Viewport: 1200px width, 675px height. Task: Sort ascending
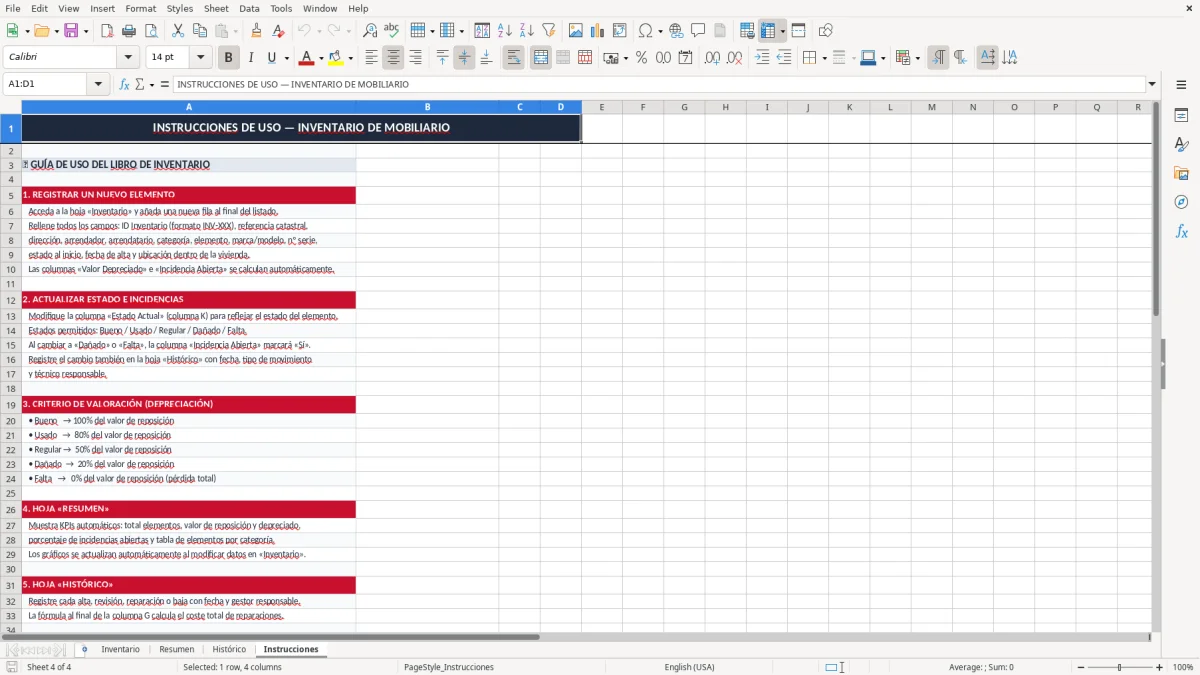(505, 31)
